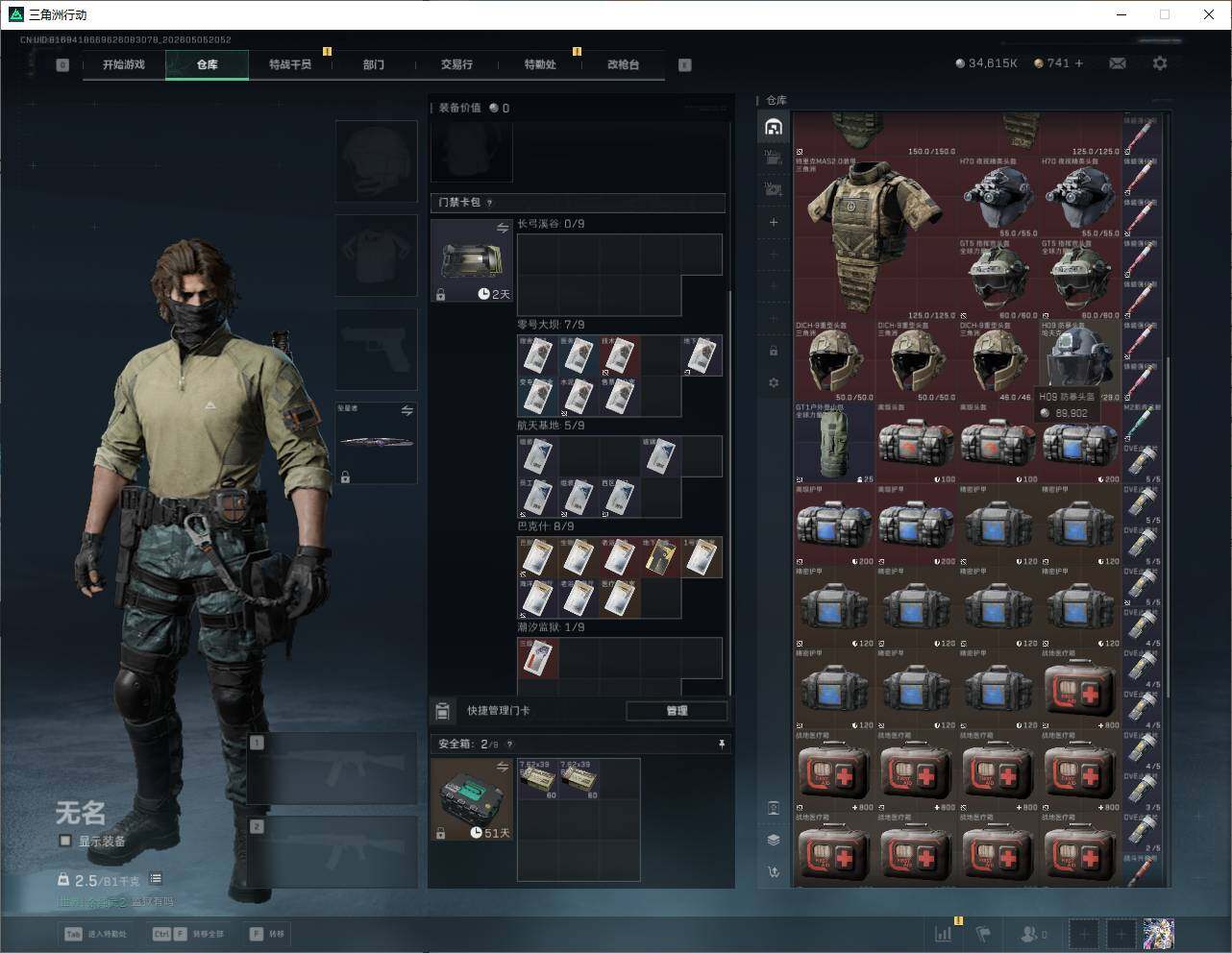Toggle the 显示装备 checkbox
This screenshot has height=953, width=1232.
[x=65, y=842]
